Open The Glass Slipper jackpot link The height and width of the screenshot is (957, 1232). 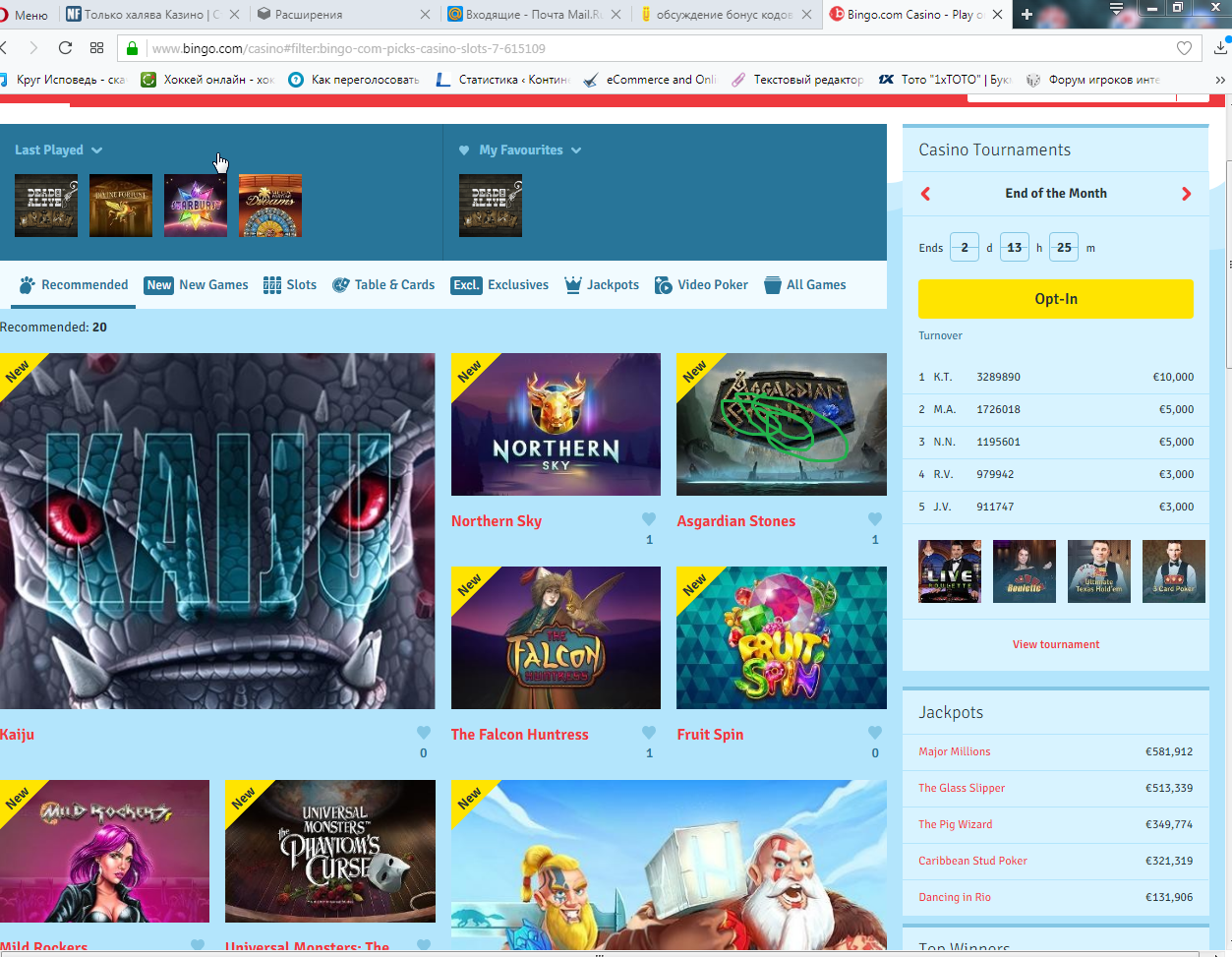(962, 788)
